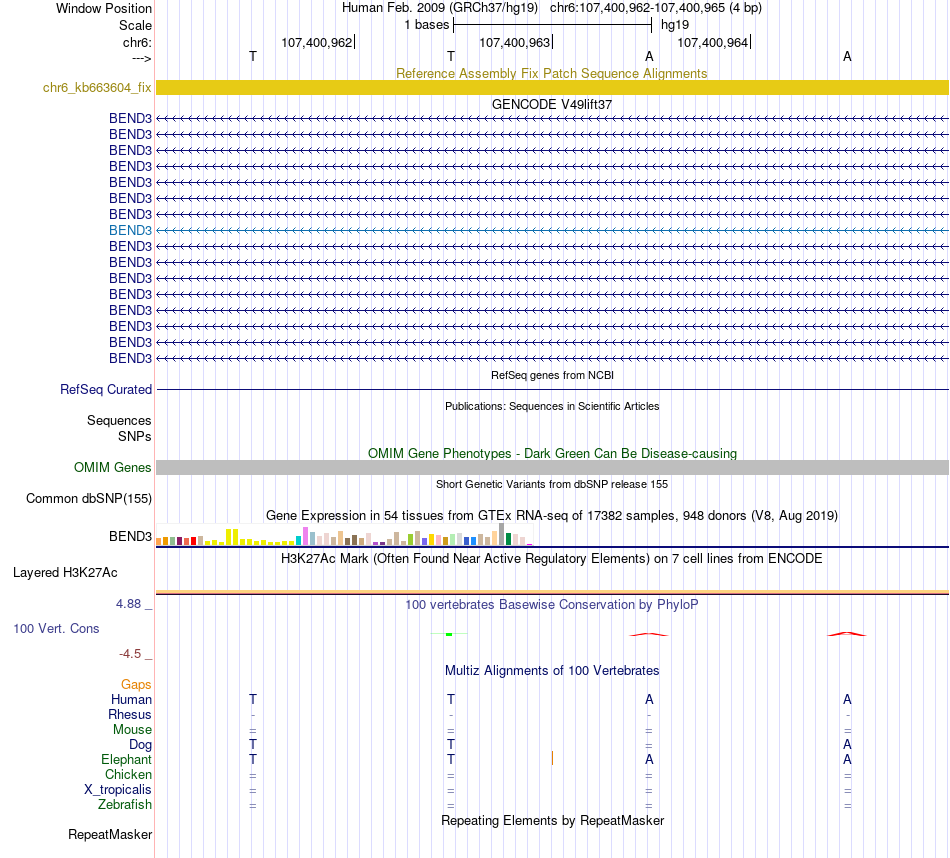Click the Human species label
950x858 pixels.
coord(131,699)
